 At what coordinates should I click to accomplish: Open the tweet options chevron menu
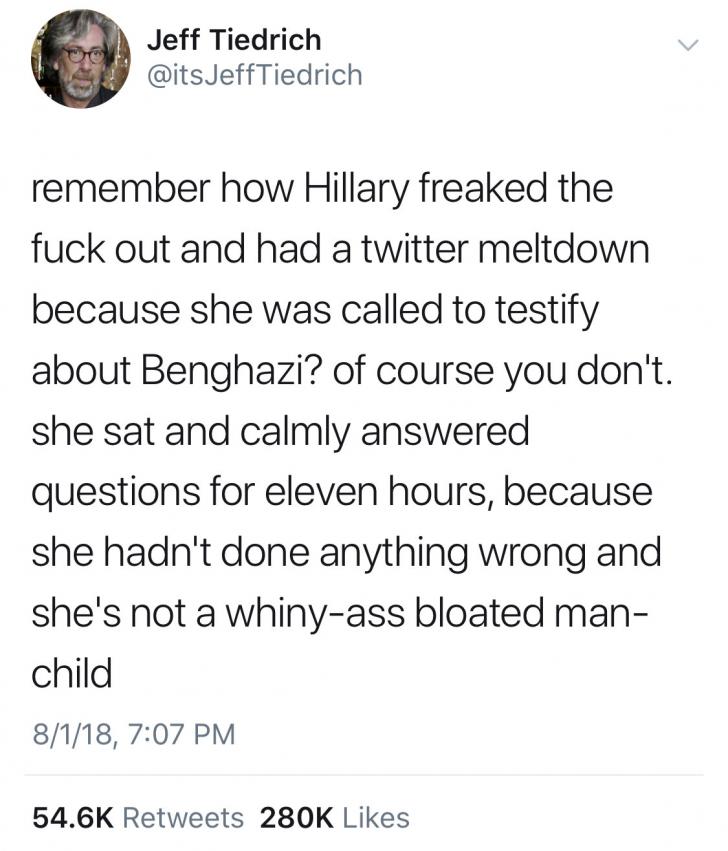pos(685,45)
